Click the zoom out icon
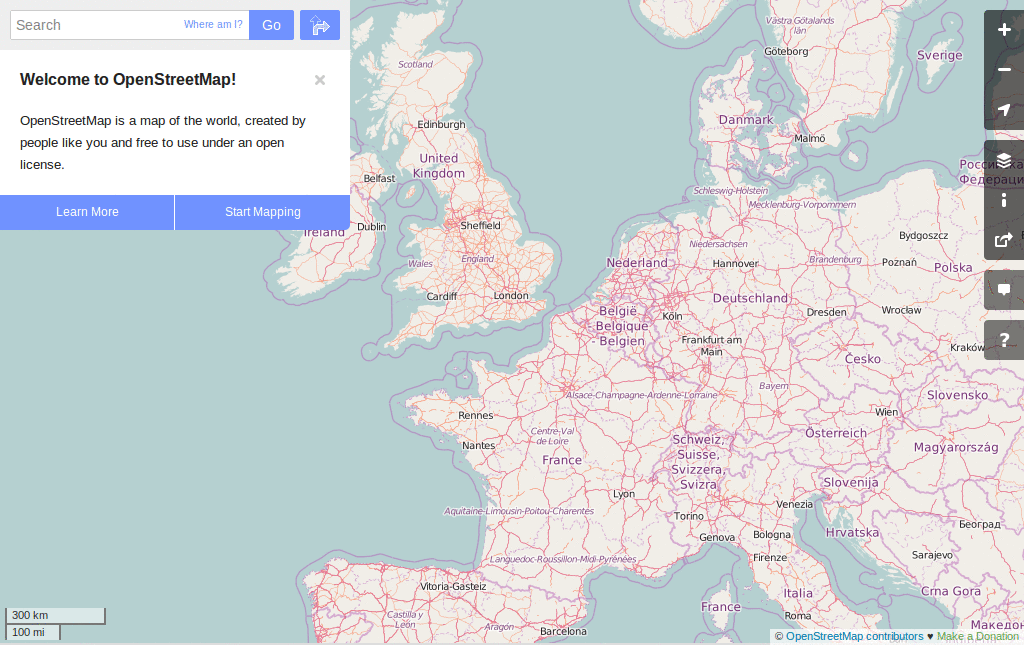This screenshot has width=1024, height=645. (1003, 70)
